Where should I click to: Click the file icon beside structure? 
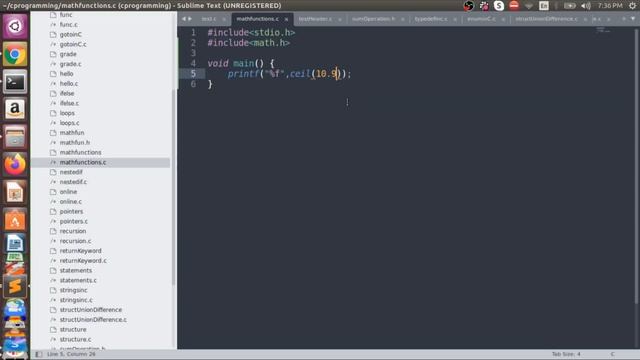pos(53,329)
